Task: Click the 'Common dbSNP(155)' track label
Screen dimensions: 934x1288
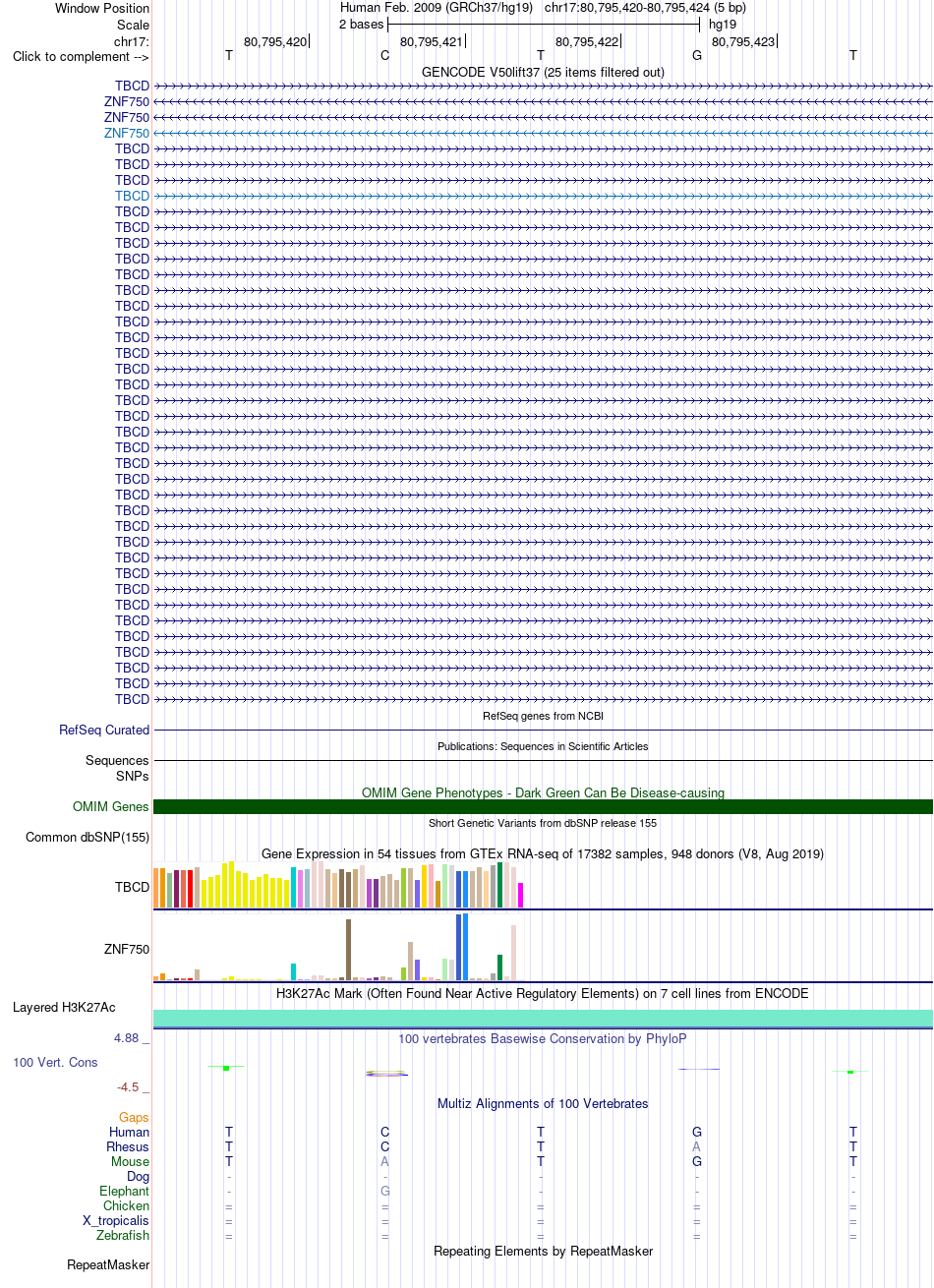Action: 88,838
